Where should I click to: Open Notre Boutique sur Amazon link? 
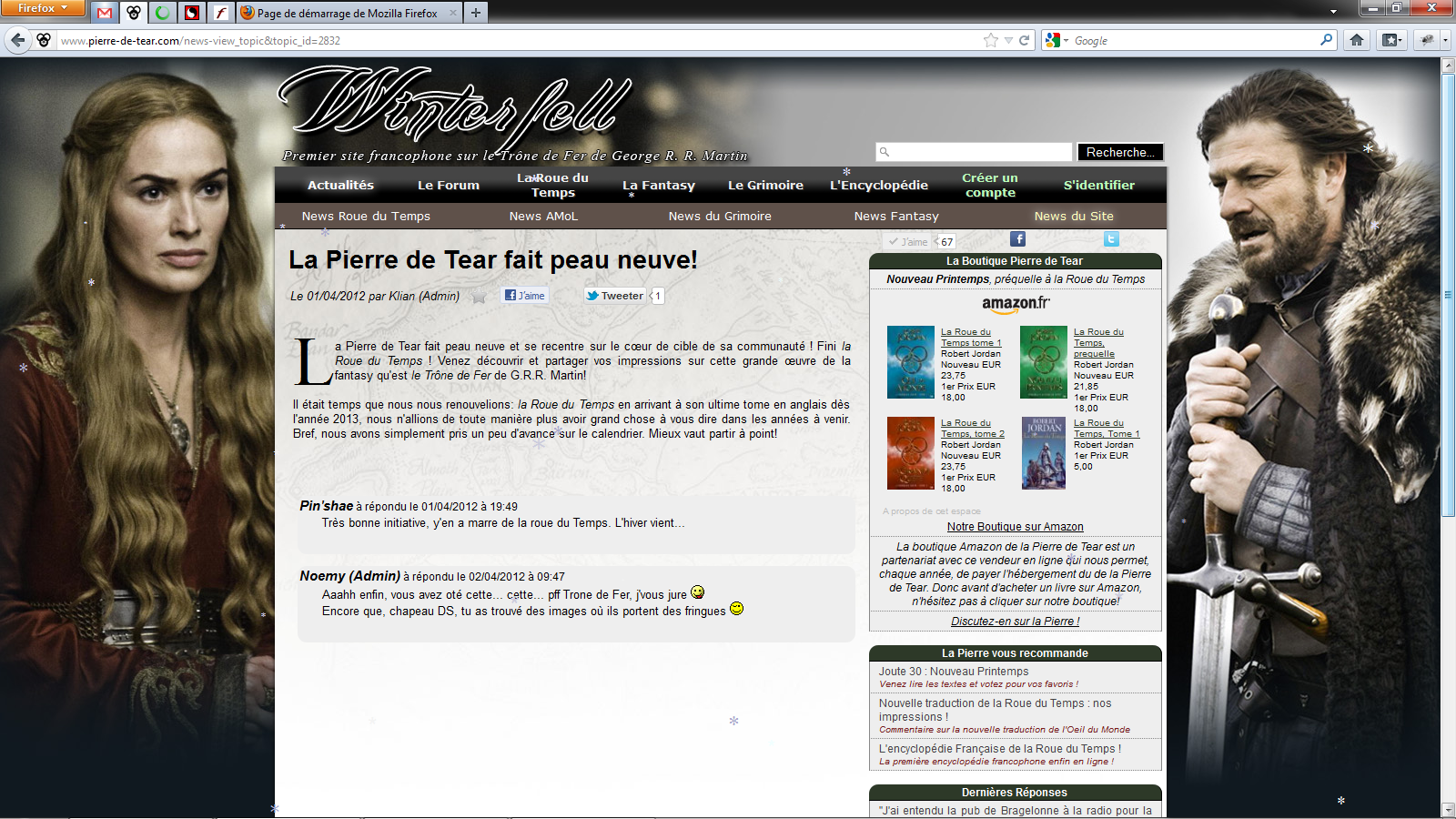click(1016, 526)
